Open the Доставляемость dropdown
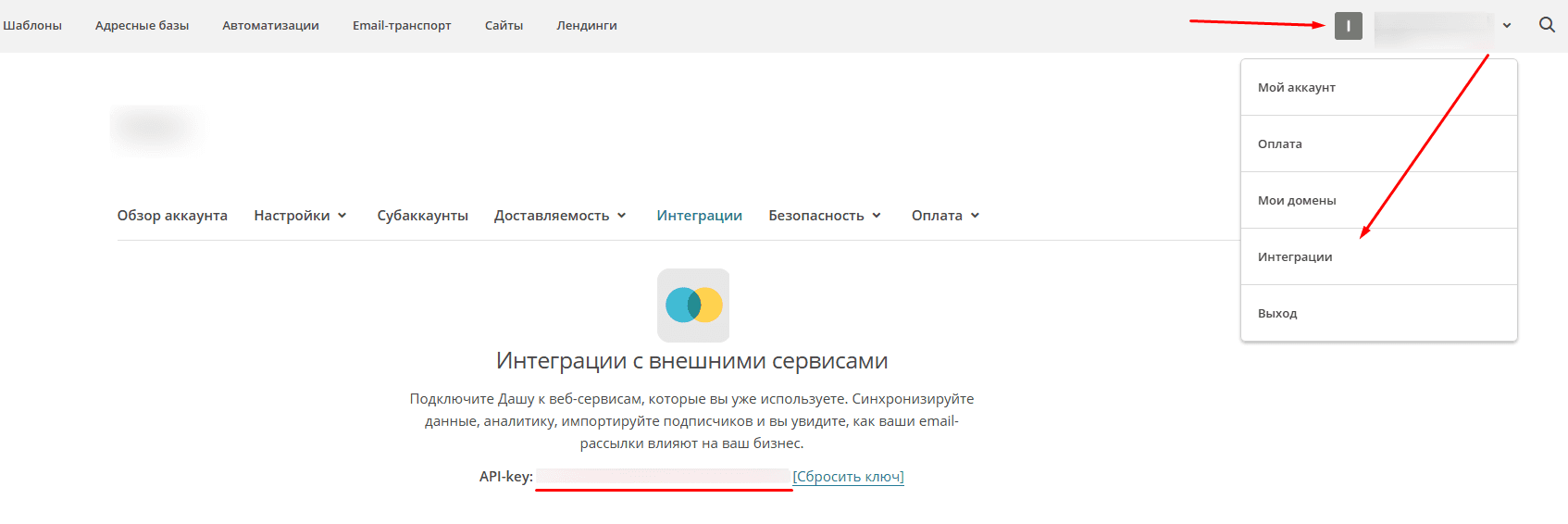This screenshot has height=524, width=1568. [560, 216]
